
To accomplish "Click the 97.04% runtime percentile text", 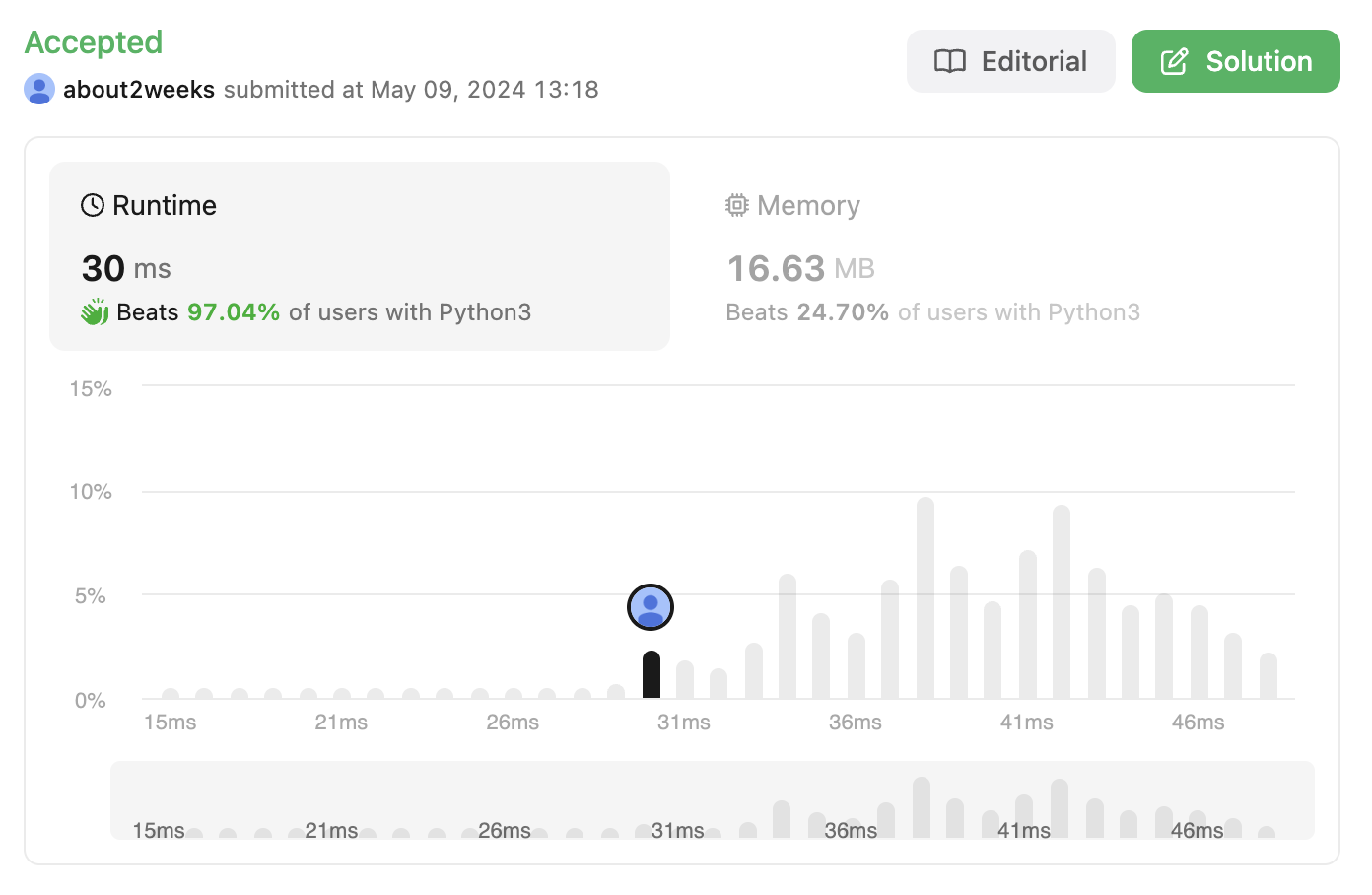I will pos(234,312).
